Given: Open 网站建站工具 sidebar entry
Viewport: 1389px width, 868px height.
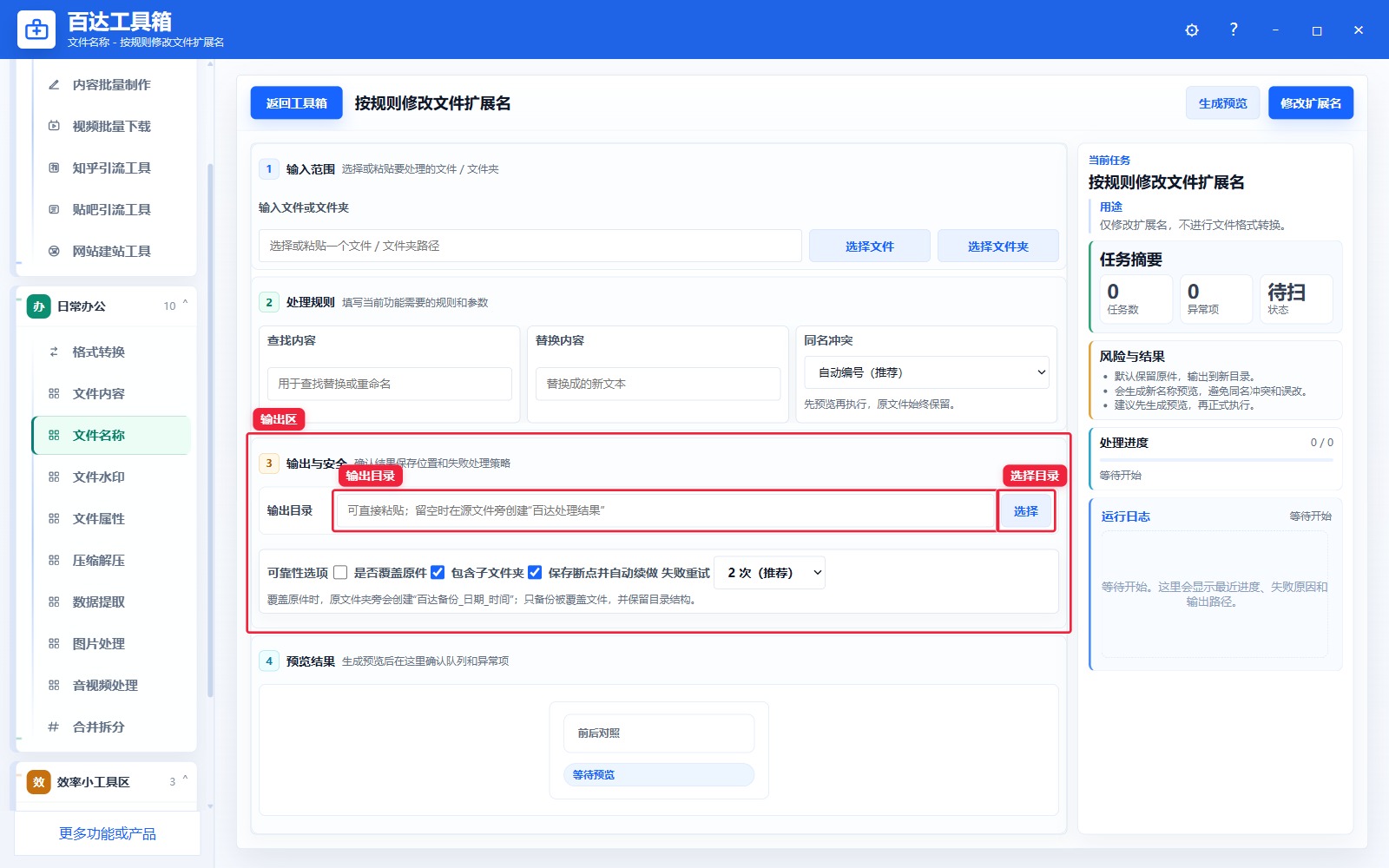Looking at the screenshot, I should click(111, 252).
